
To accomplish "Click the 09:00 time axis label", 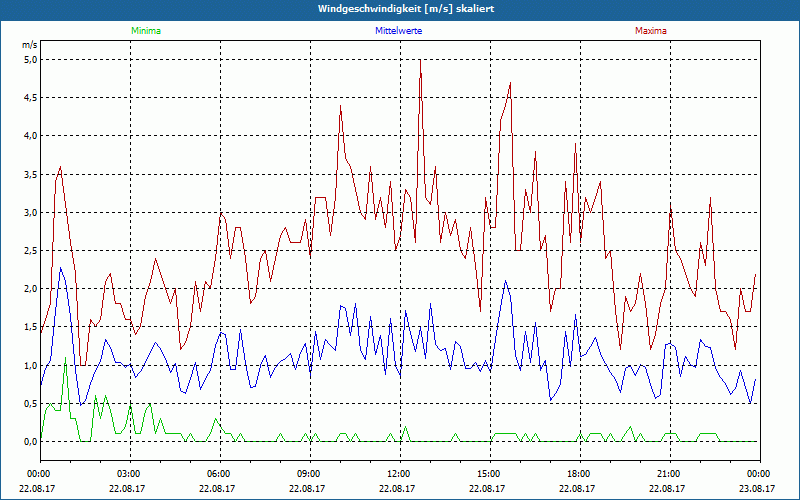I will pos(308,474).
